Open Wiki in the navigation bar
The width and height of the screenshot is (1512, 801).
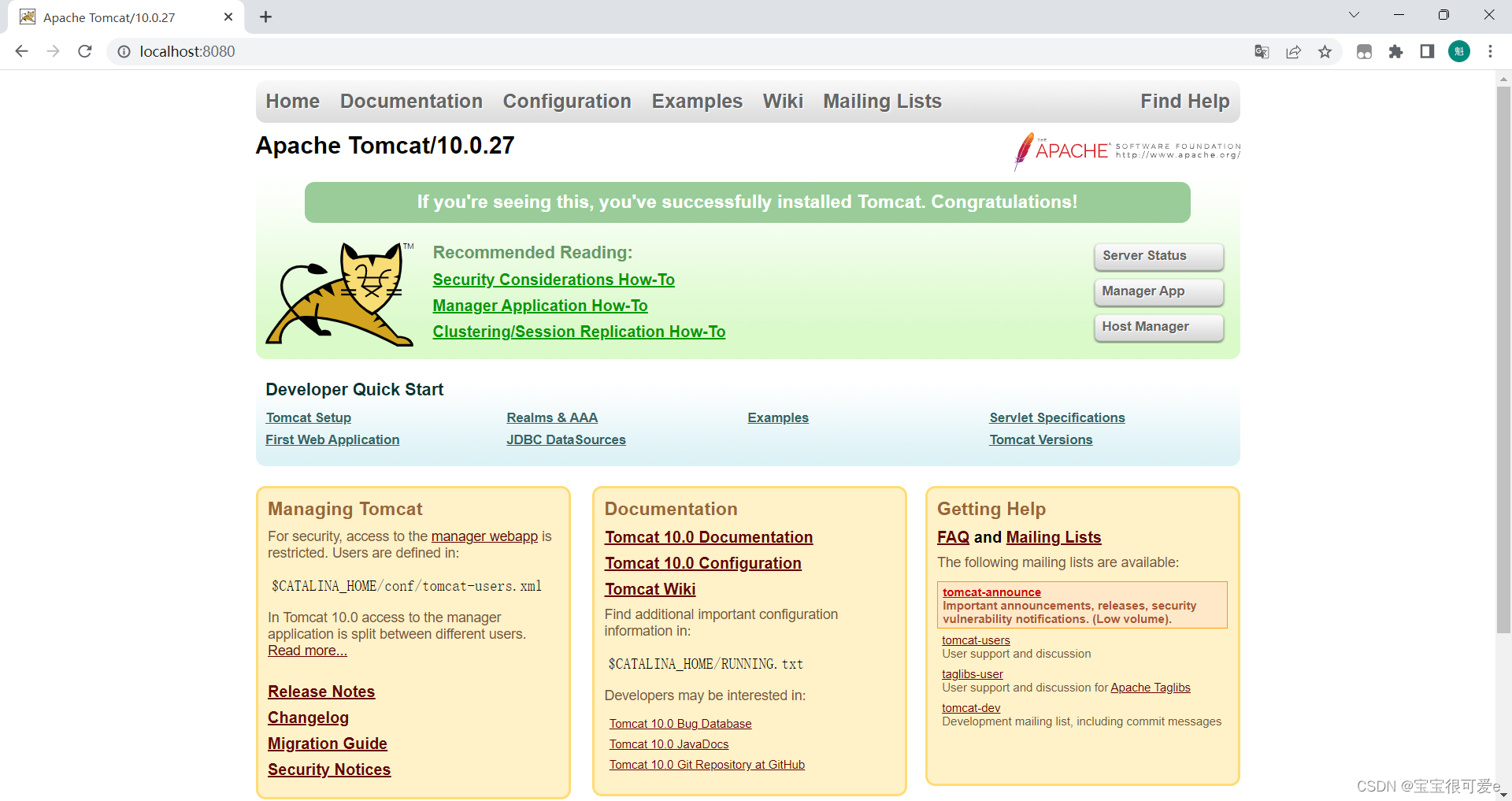tap(783, 102)
